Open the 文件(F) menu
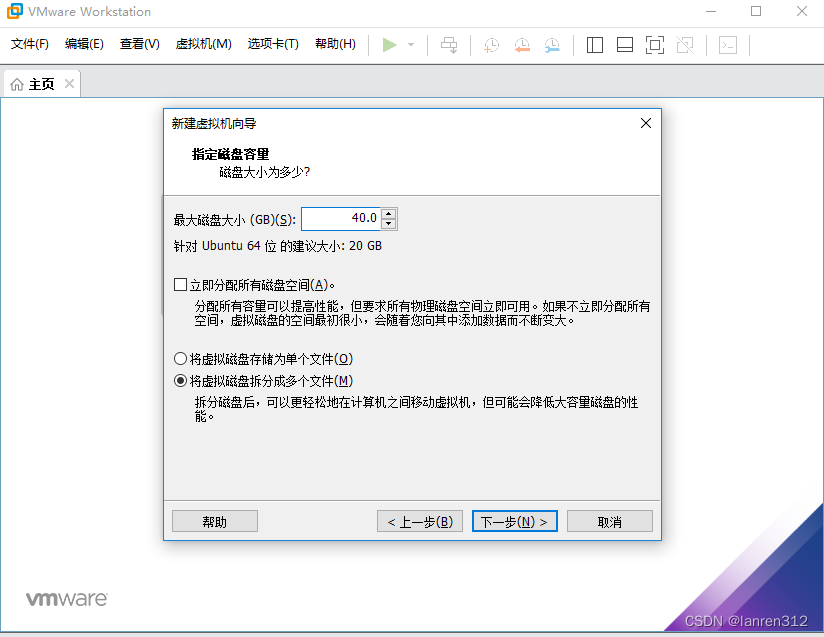The image size is (824, 637). point(29,44)
